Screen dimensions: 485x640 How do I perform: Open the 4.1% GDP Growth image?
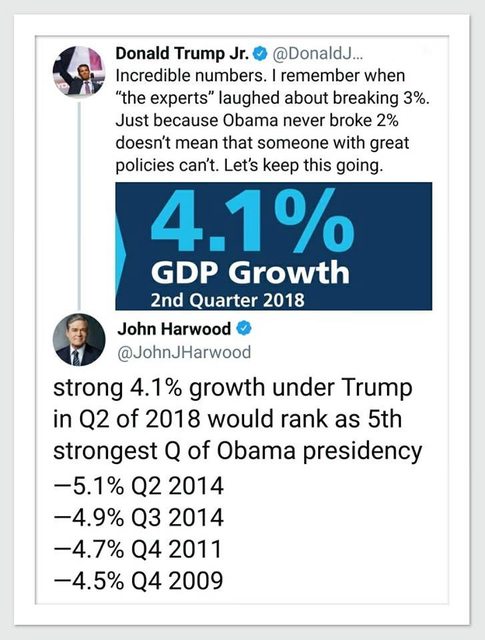(x=274, y=246)
